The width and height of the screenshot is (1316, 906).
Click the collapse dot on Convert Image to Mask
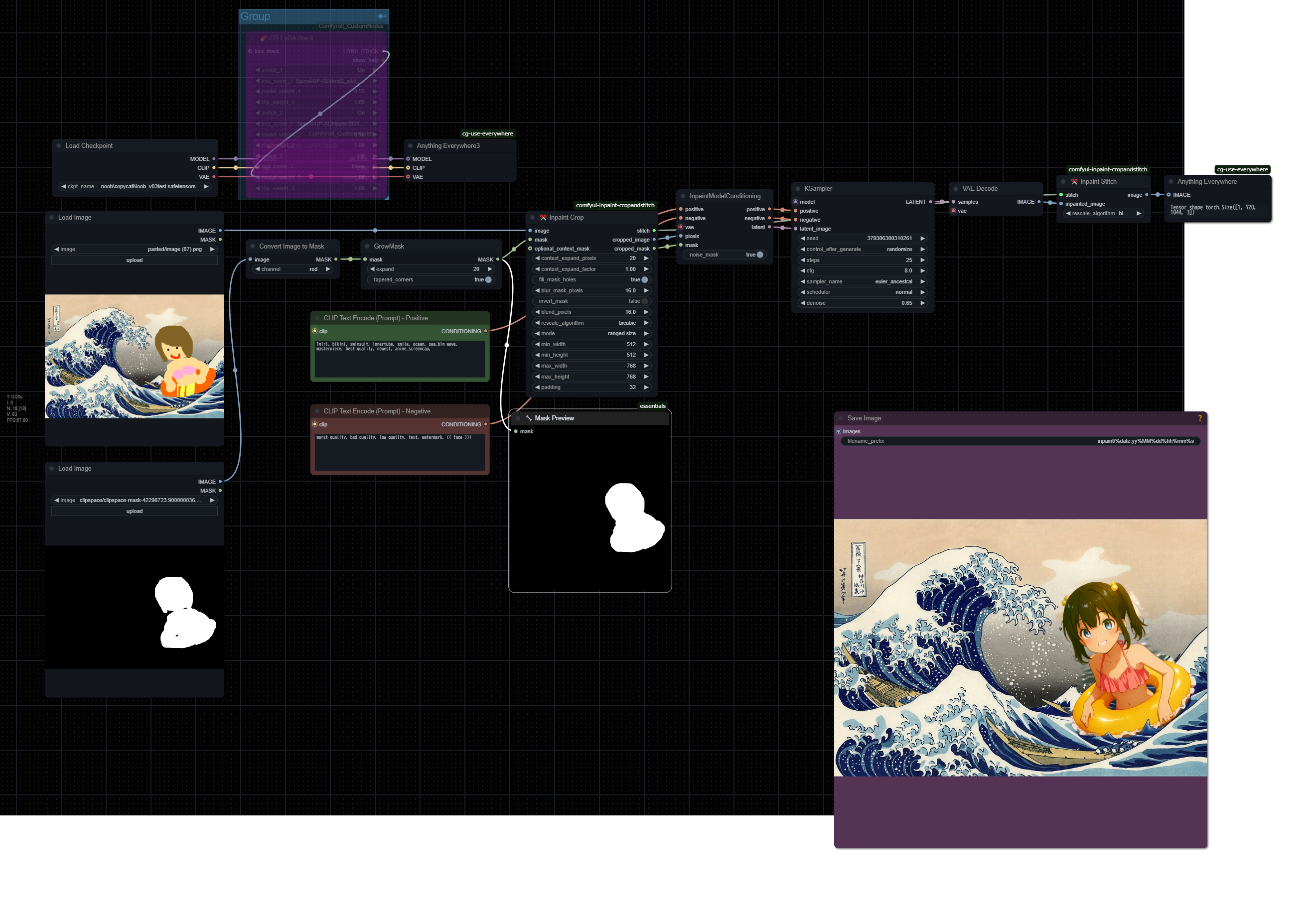[253, 247]
